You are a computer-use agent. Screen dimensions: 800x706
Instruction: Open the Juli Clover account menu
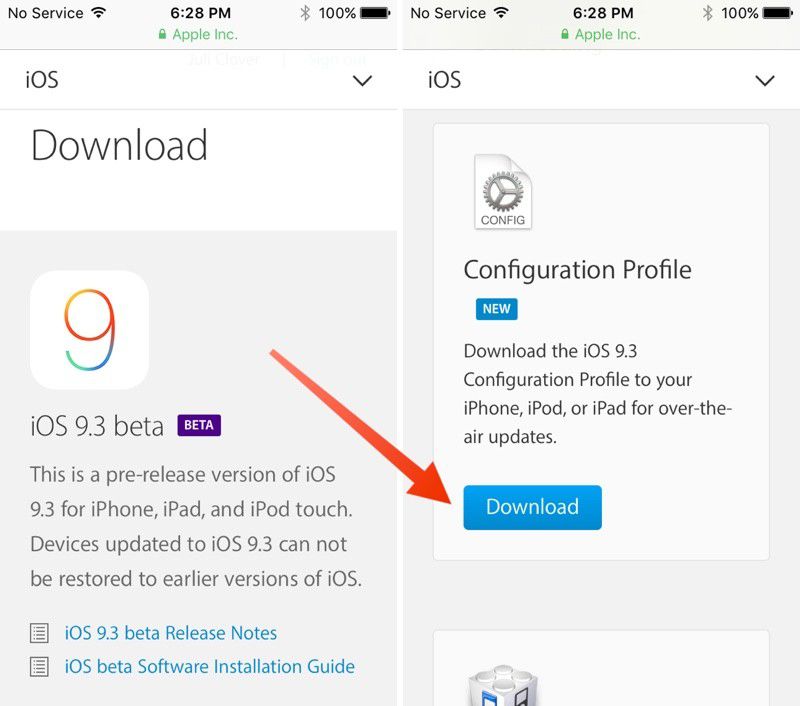pyautogui.click(x=222, y=58)
